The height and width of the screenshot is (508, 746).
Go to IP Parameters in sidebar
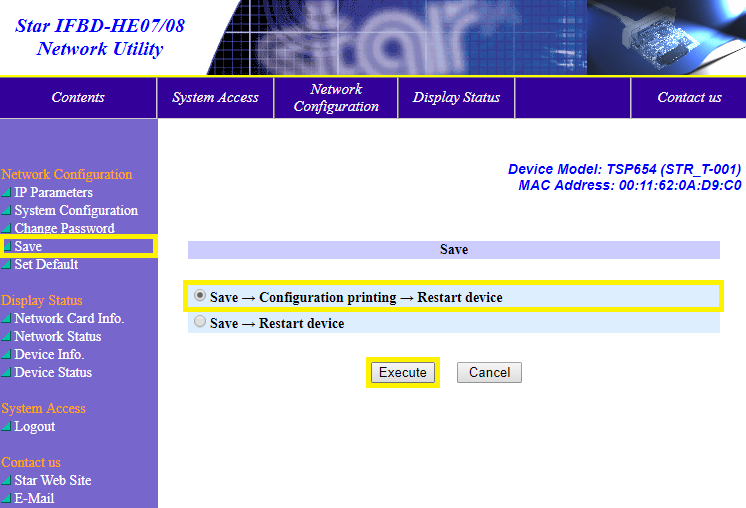click(x=53, y=192)
